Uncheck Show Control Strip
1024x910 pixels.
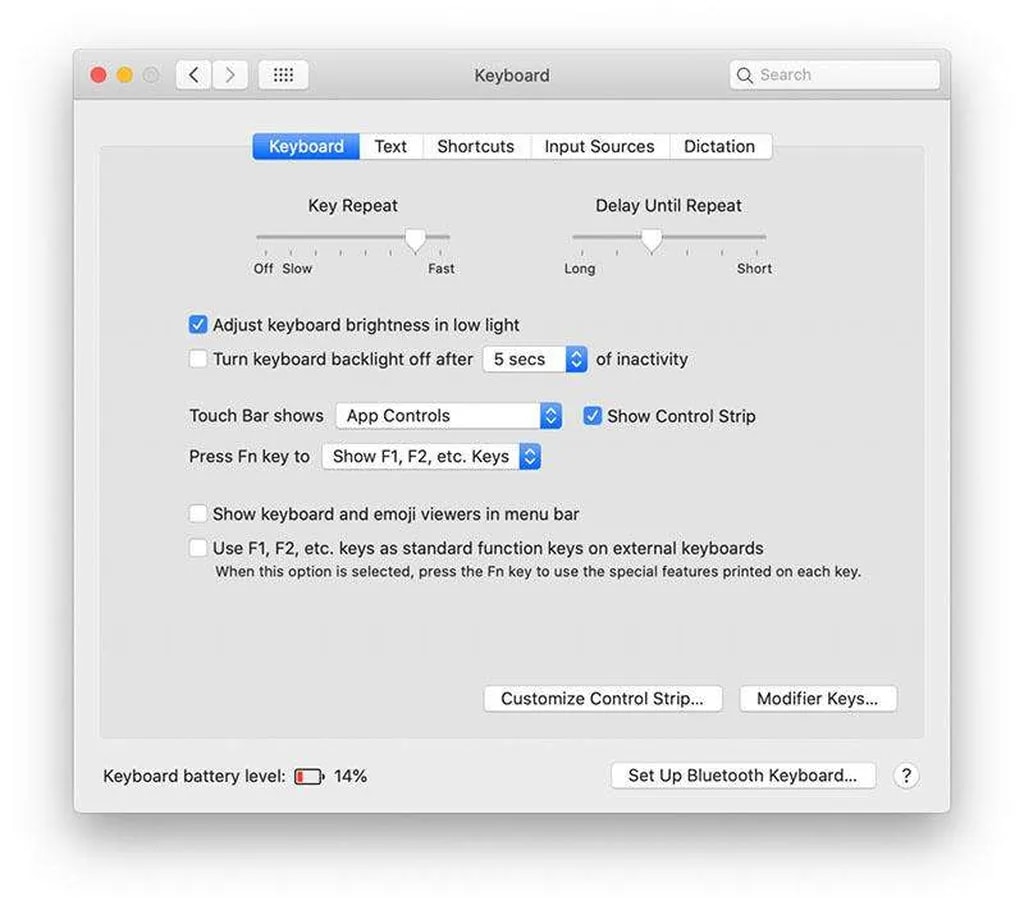593,416
